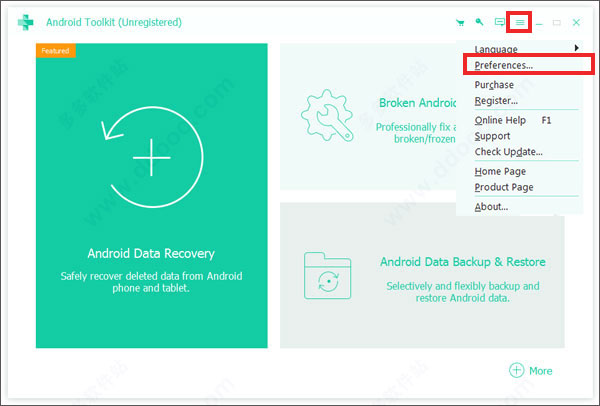Click 'Safely recover deleted data' description
Image resolution: width=600 pixels, height=406 pixels.
[151, 282]
